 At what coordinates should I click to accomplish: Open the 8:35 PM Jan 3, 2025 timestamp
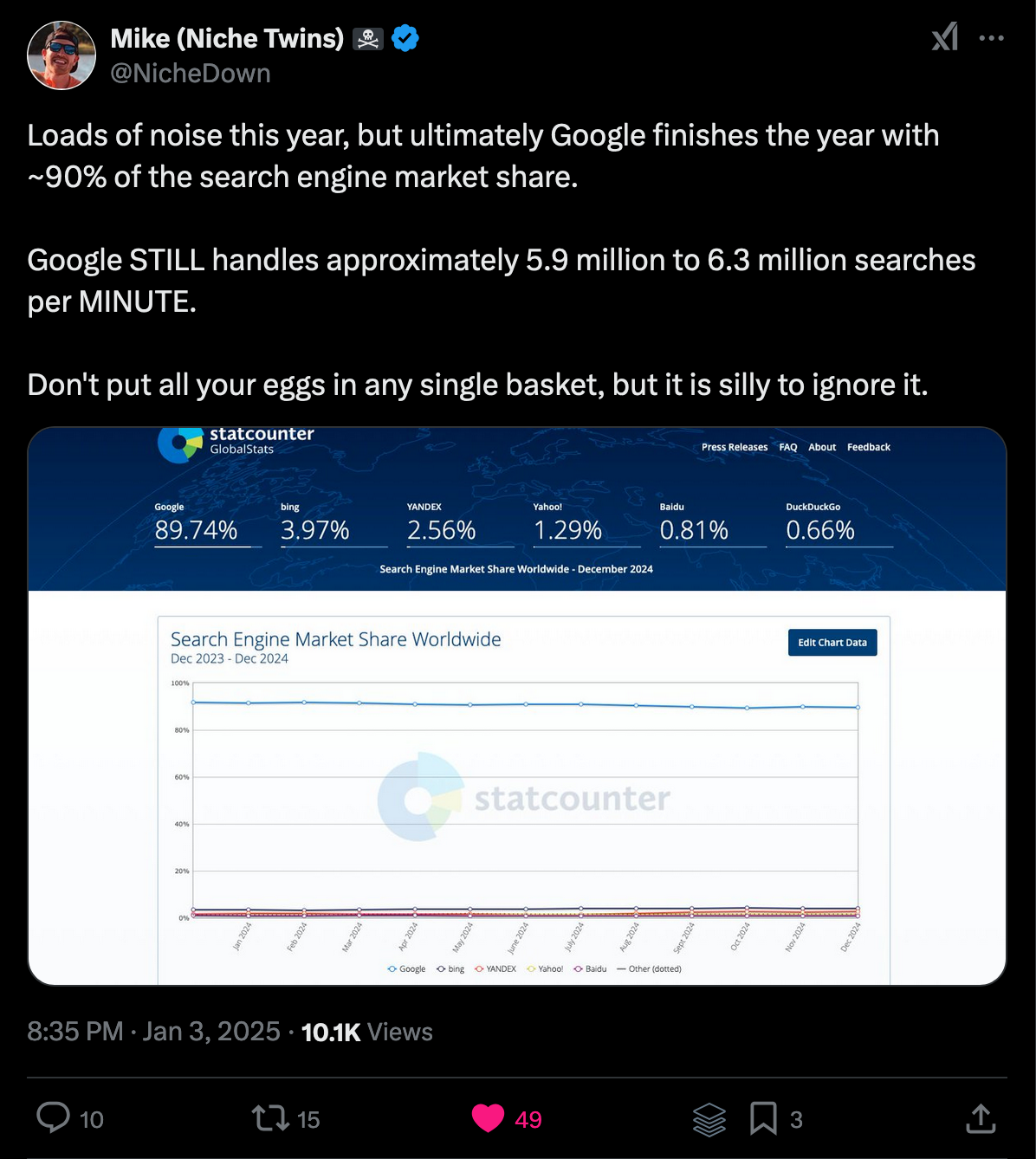click(x=153, y=1032)
